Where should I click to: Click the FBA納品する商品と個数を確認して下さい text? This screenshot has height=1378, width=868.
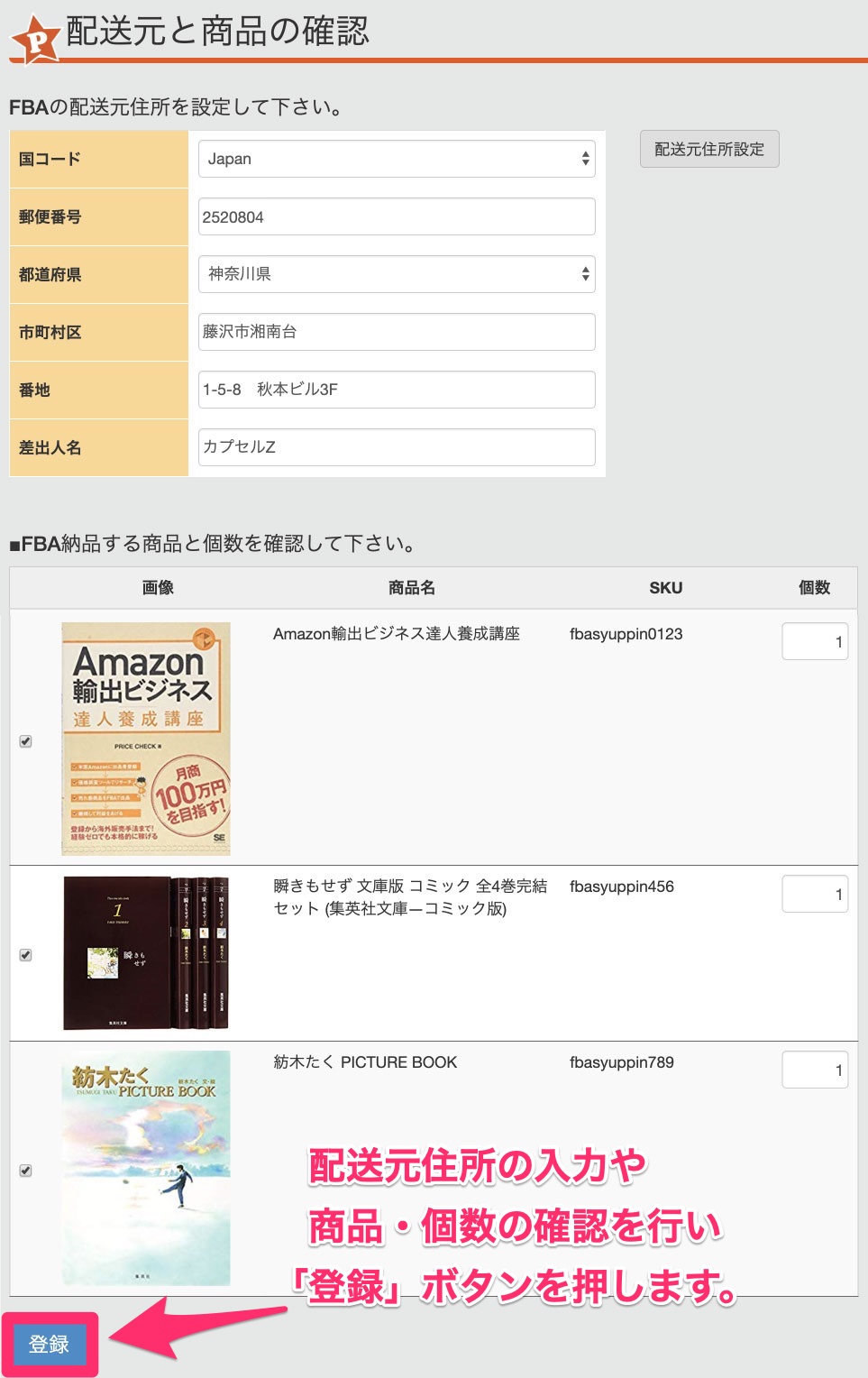[x=213, y=544]
